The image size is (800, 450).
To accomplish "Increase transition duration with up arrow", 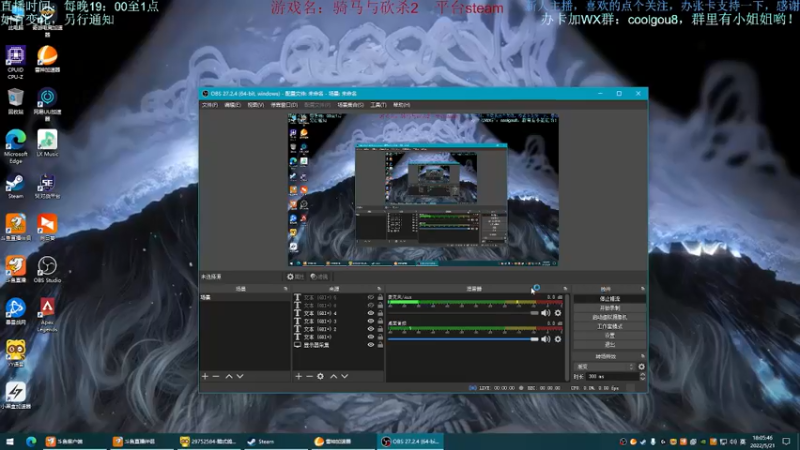I will (642, 374).
